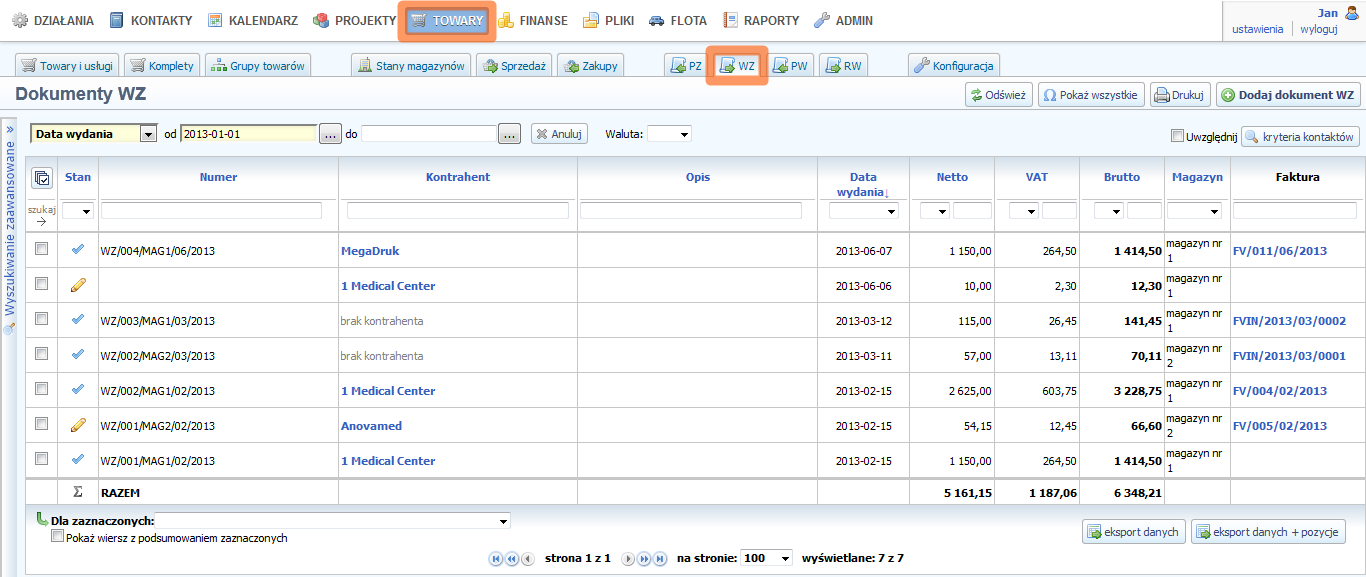
Task: Click the Numer column search field
Action: coord(211,211)
